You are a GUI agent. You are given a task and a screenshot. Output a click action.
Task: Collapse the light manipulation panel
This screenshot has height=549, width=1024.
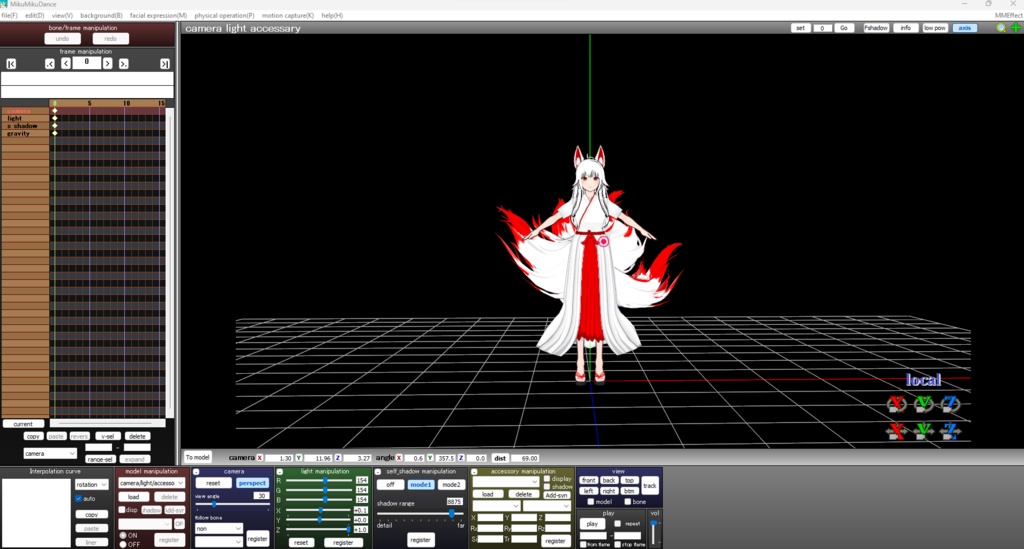coord(280,471)
